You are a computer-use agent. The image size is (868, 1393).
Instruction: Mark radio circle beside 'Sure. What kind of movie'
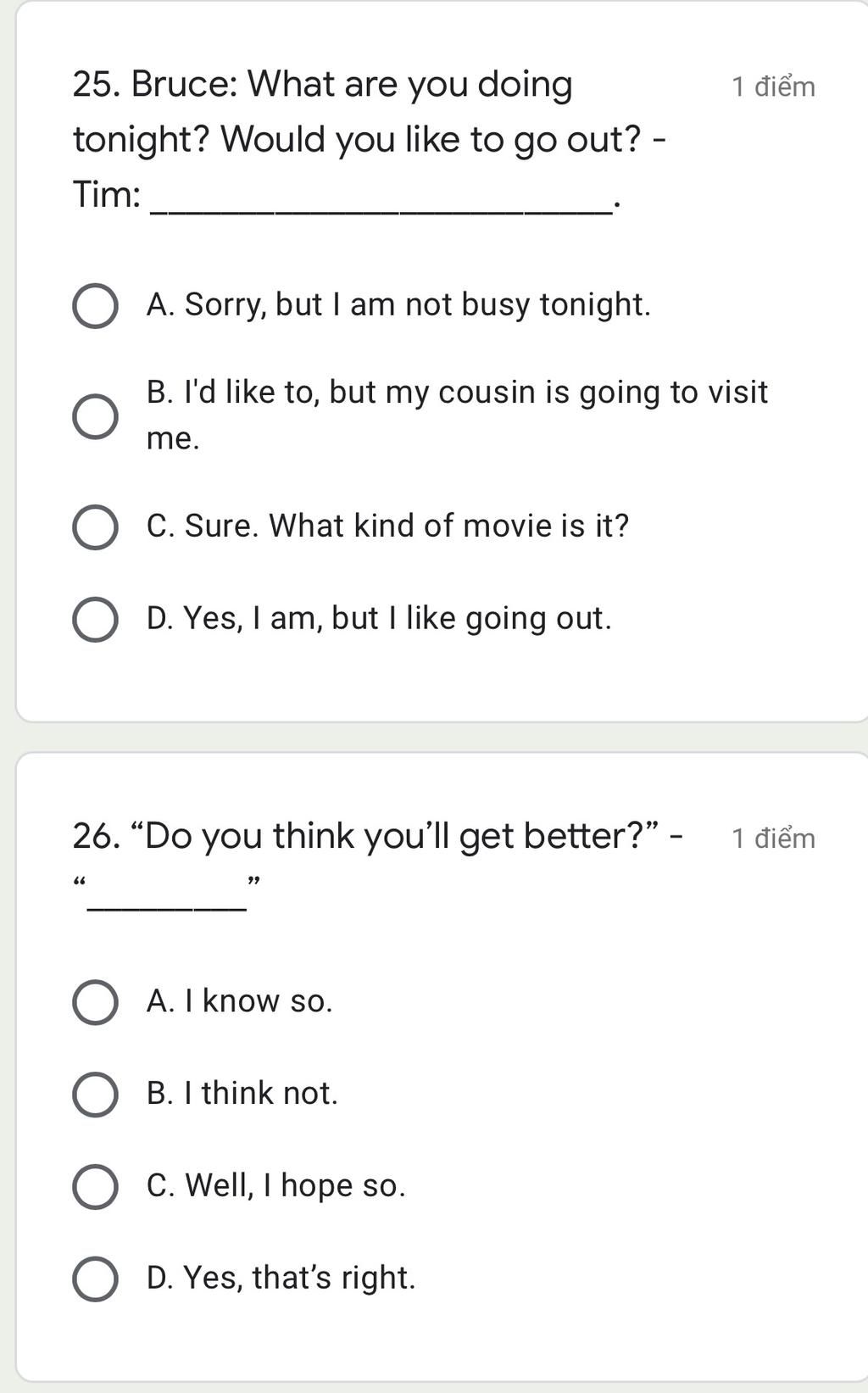pyautogui.click(x=95, y=527)
